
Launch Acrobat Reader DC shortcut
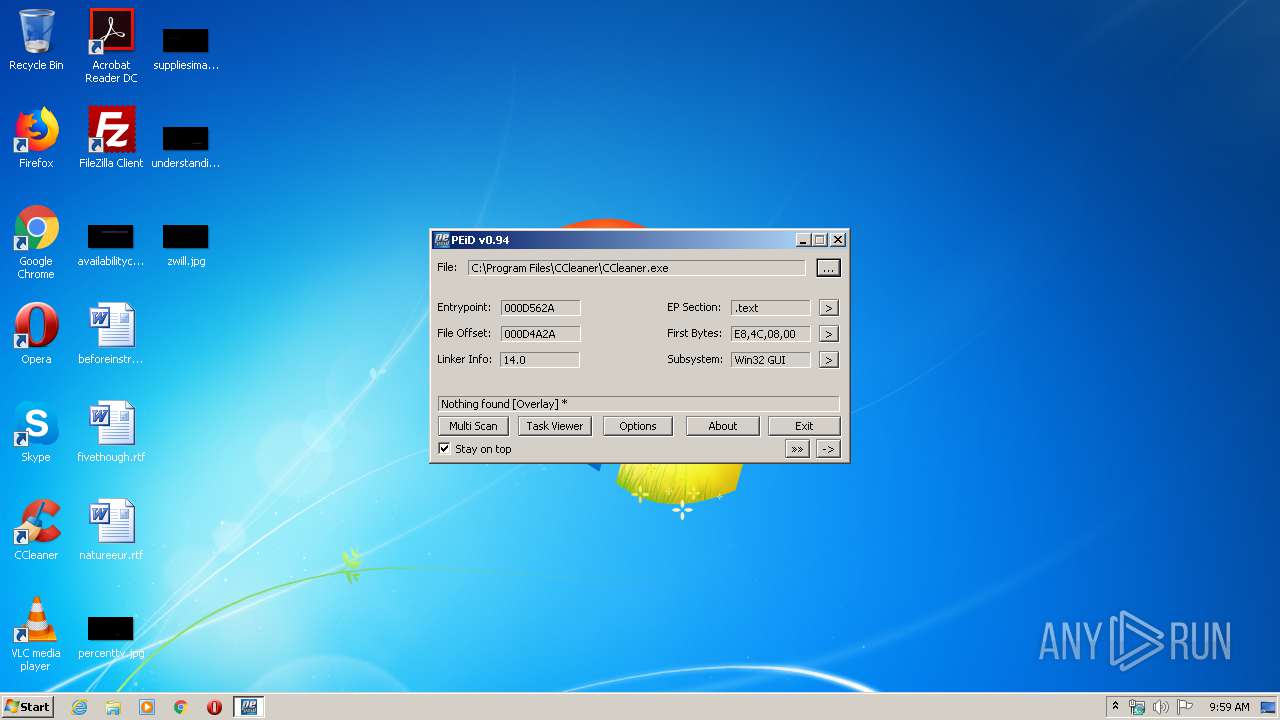(x=111, y=46)
